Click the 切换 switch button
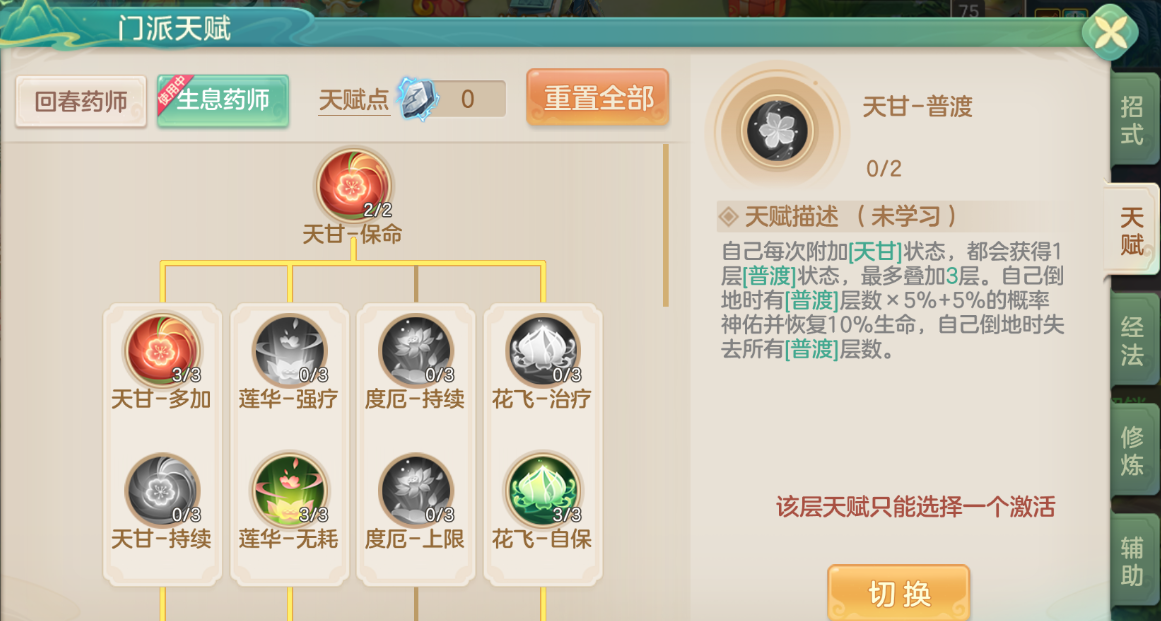 click(x=898, y=594)
